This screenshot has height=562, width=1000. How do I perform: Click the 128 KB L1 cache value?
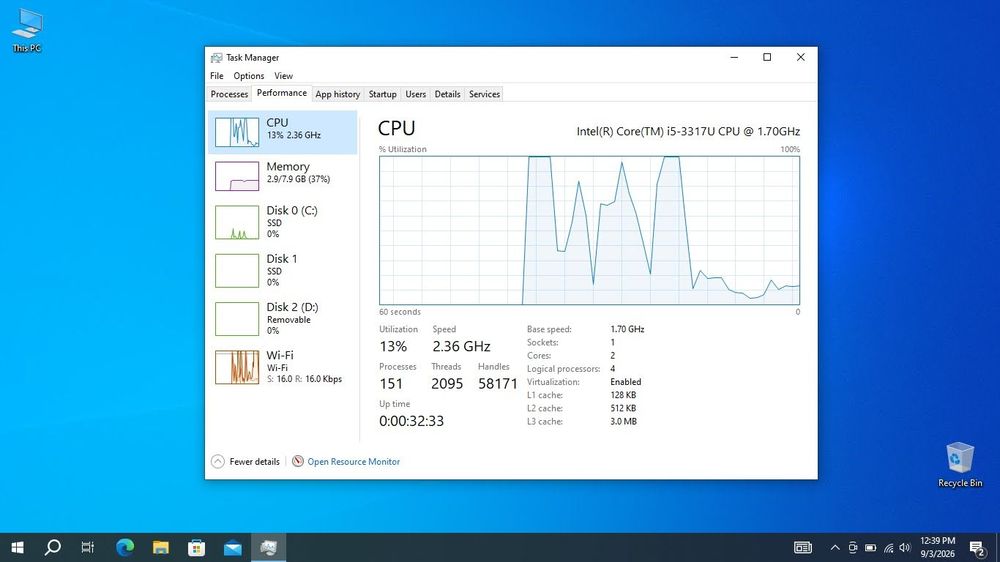point(623,395)
